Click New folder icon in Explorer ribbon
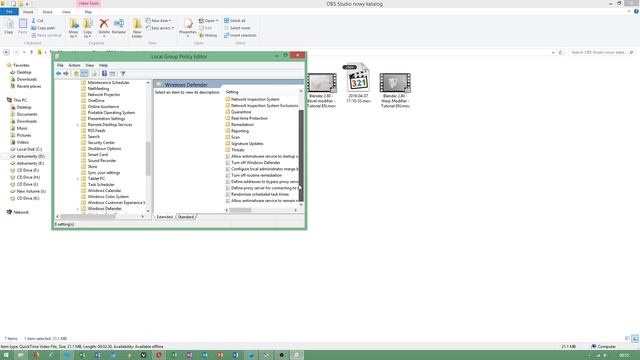Image resolution: width=640 pixels, height=360 pixels. (x=137, y=28)
